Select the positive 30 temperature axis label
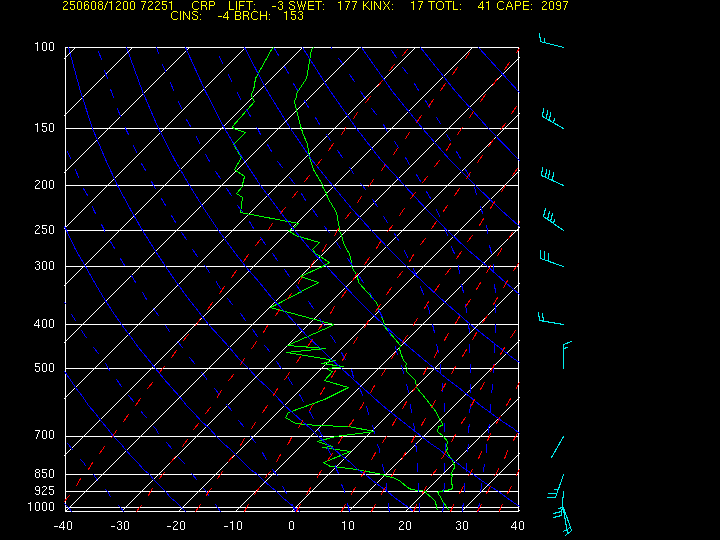The image size is (720, 540). 462,526
